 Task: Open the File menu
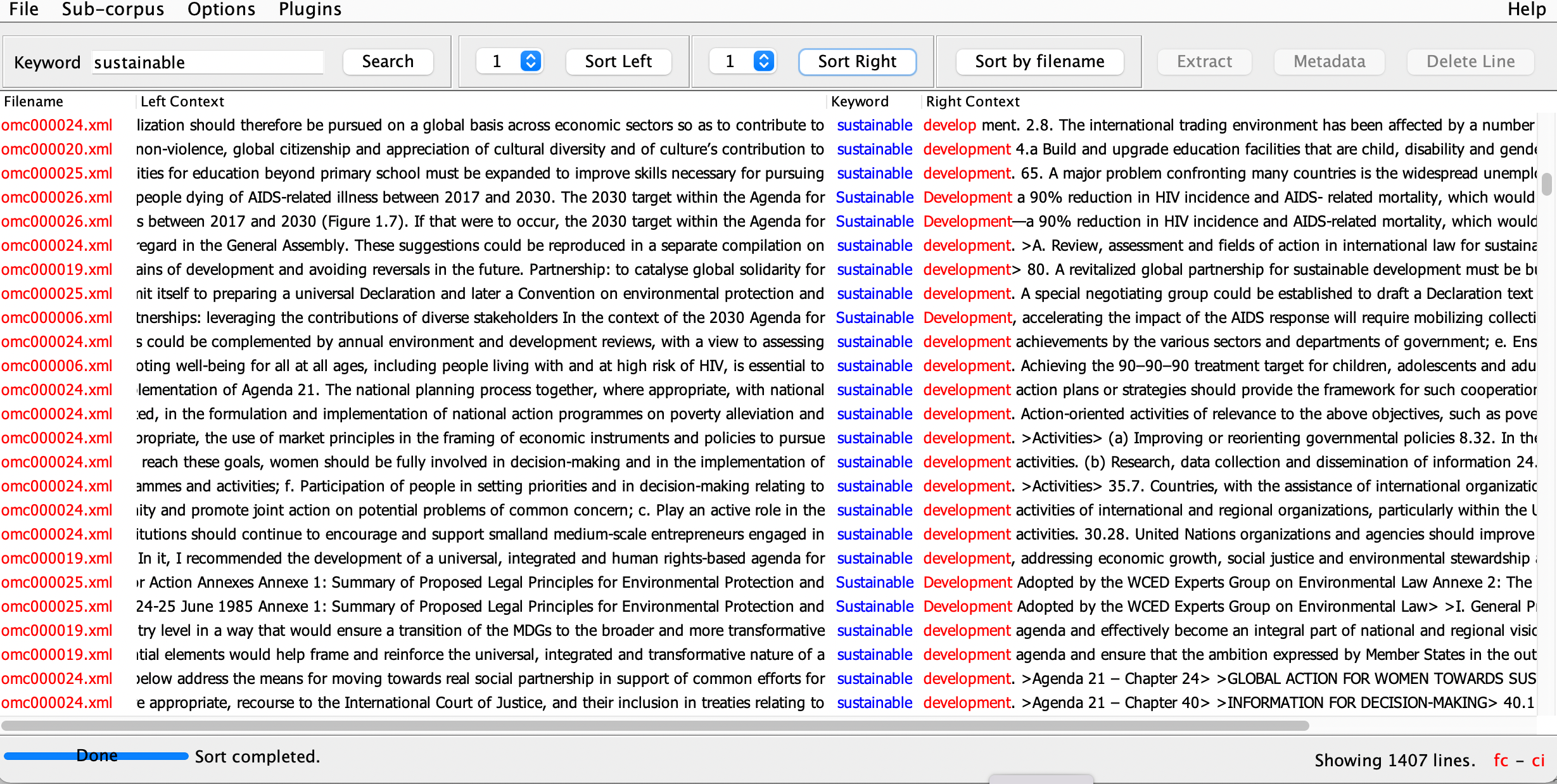(23, 9)
